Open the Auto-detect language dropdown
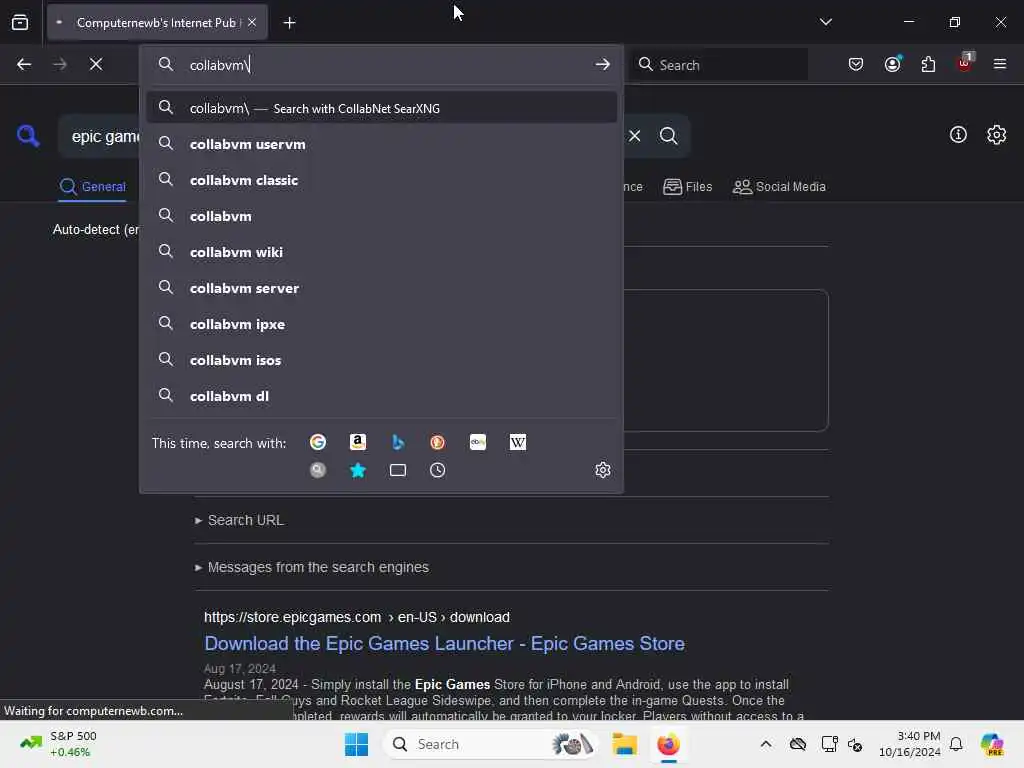Viewport: 1024px width, 768px height. pos(96,230)
